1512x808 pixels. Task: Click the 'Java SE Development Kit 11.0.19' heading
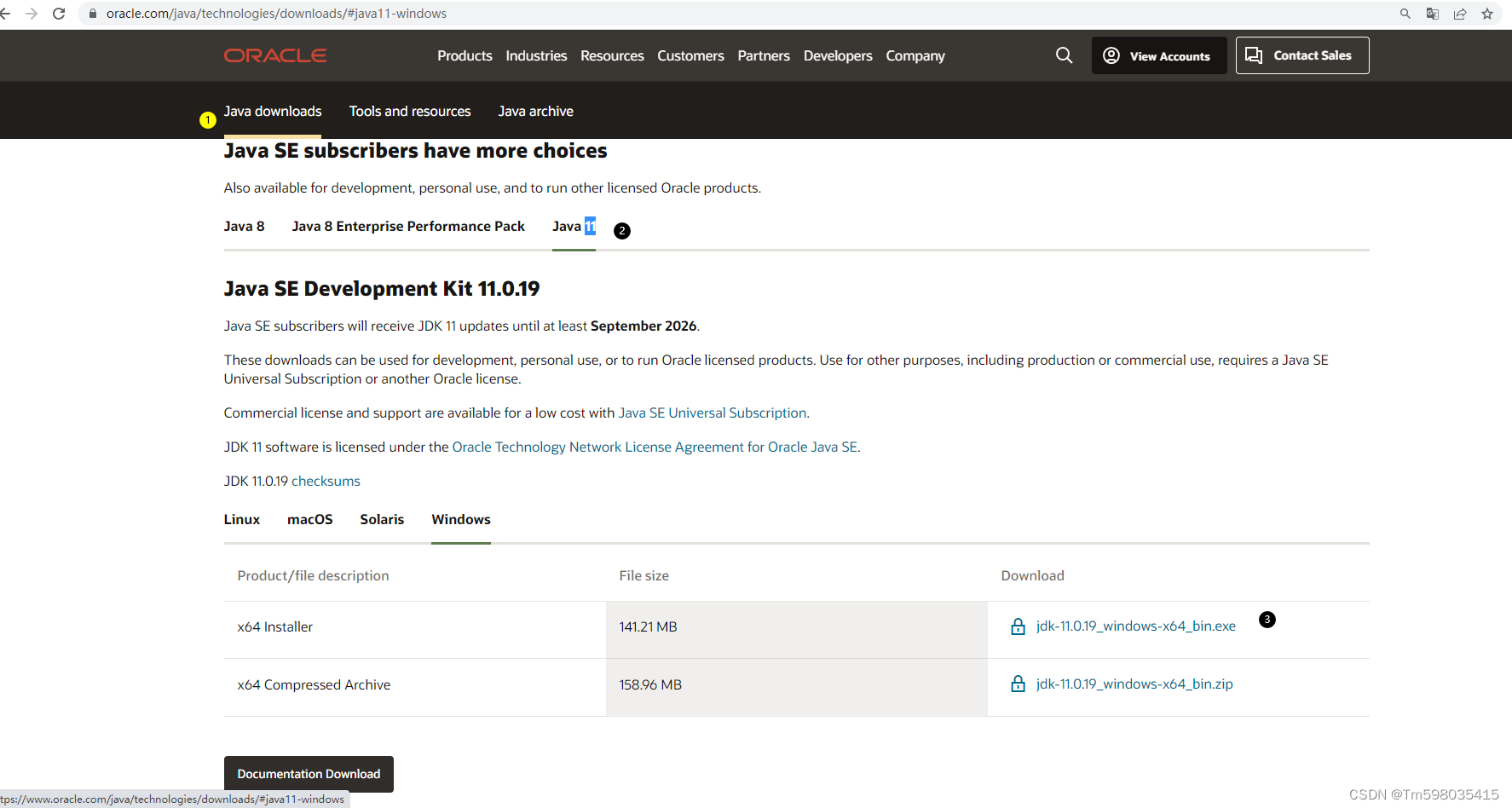point(382,289)
